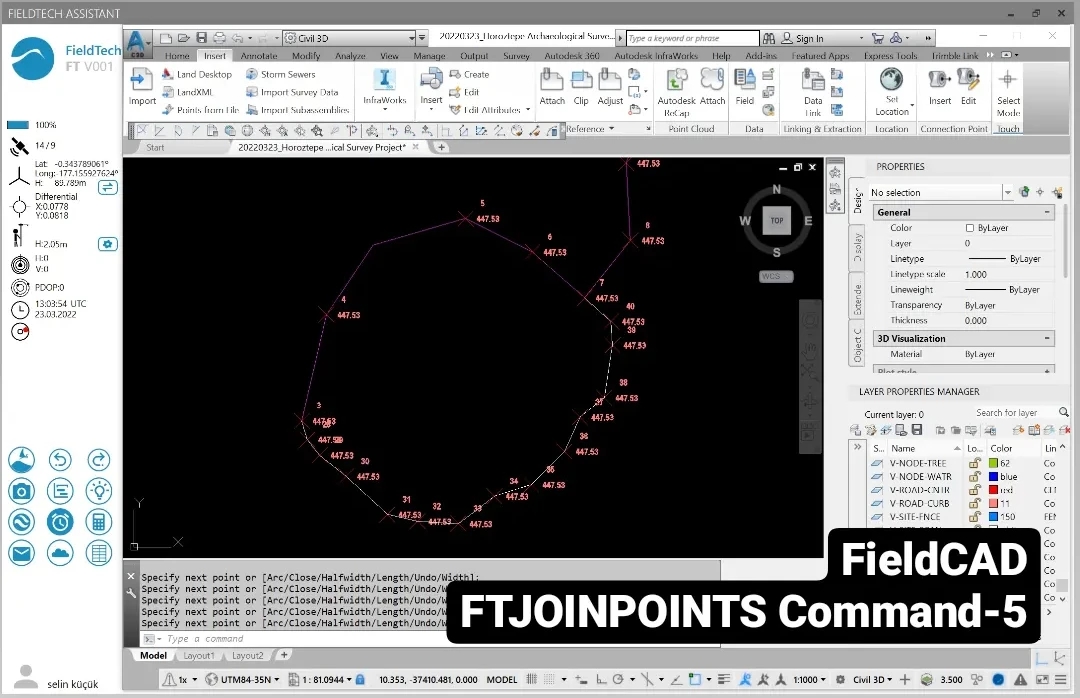Switch to the Start document tab
Screen dimensions: 1080x698
click(155, 147)
